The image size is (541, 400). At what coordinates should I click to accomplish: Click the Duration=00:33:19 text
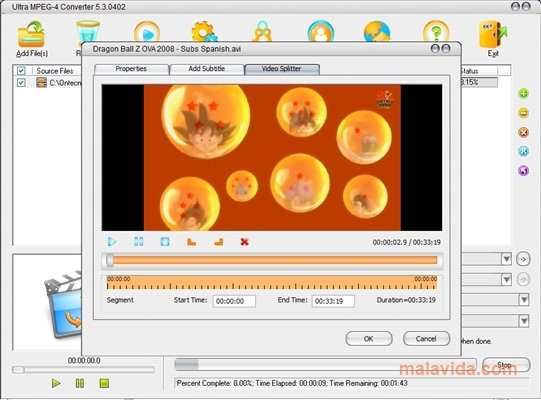coord(406,300)
